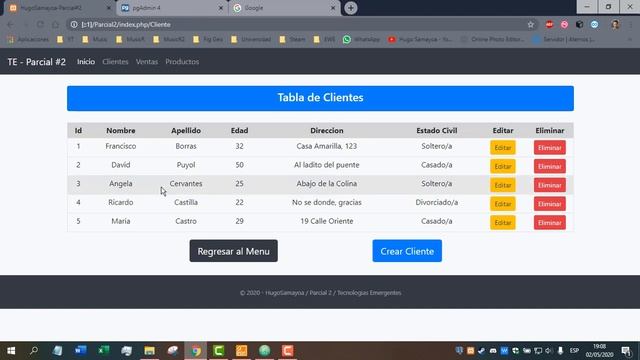
Task: Edit the client Angela Cervantes
Action: pos(503,185)
